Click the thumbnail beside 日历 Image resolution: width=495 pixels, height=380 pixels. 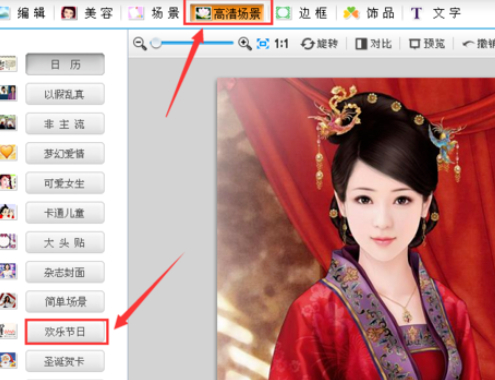coord(8,64)
